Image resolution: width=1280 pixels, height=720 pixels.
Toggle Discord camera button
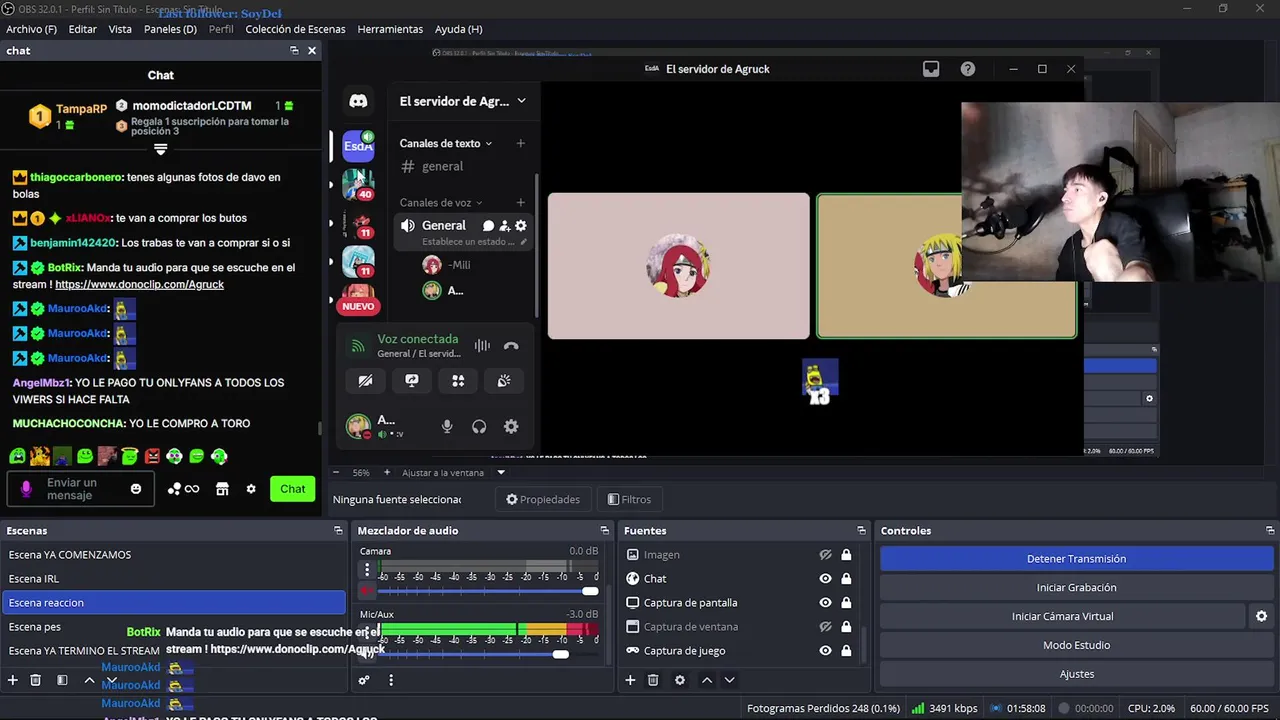(365, 381)
